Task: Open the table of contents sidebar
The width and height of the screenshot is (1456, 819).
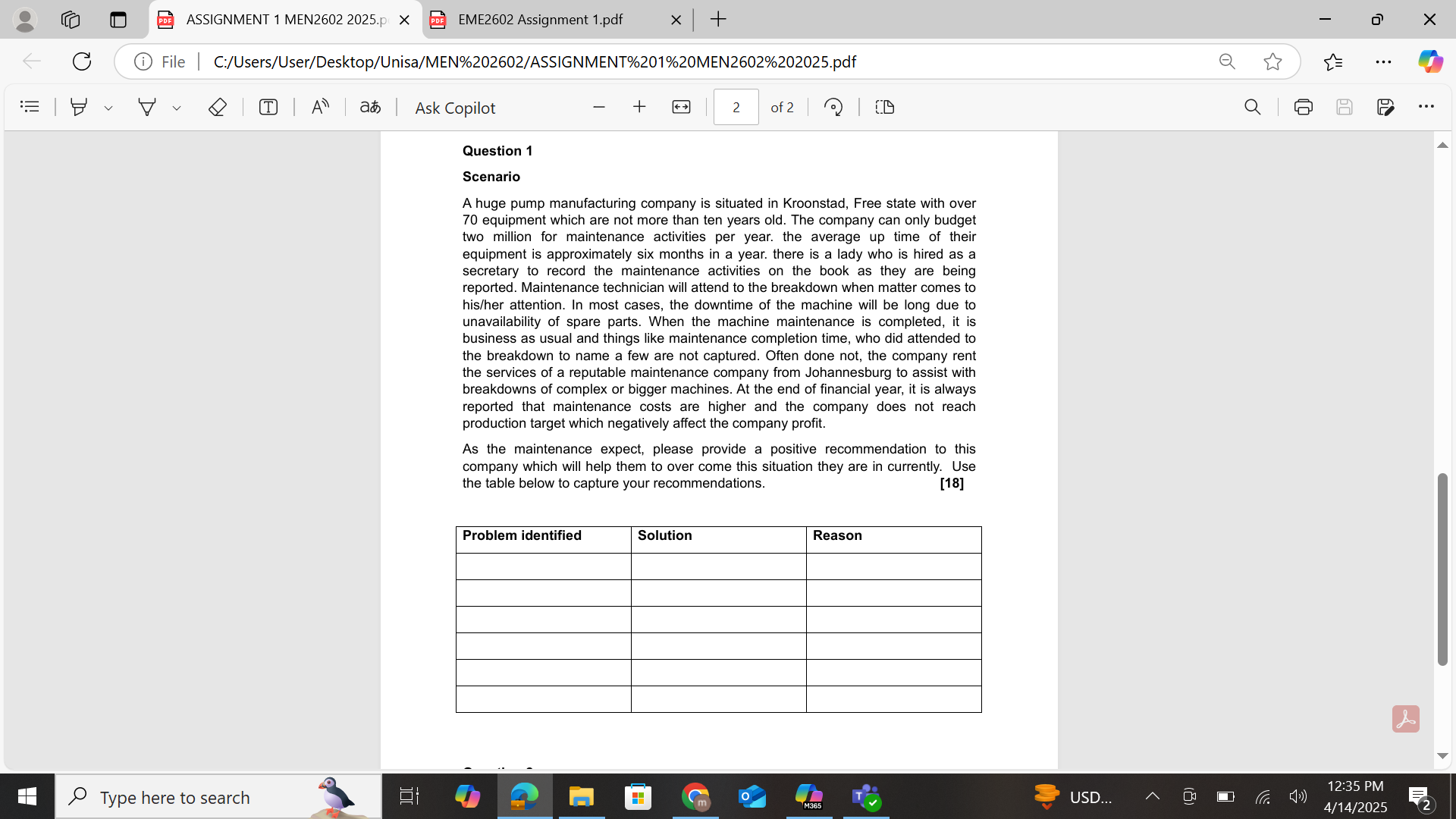Action: click(30, 107)
